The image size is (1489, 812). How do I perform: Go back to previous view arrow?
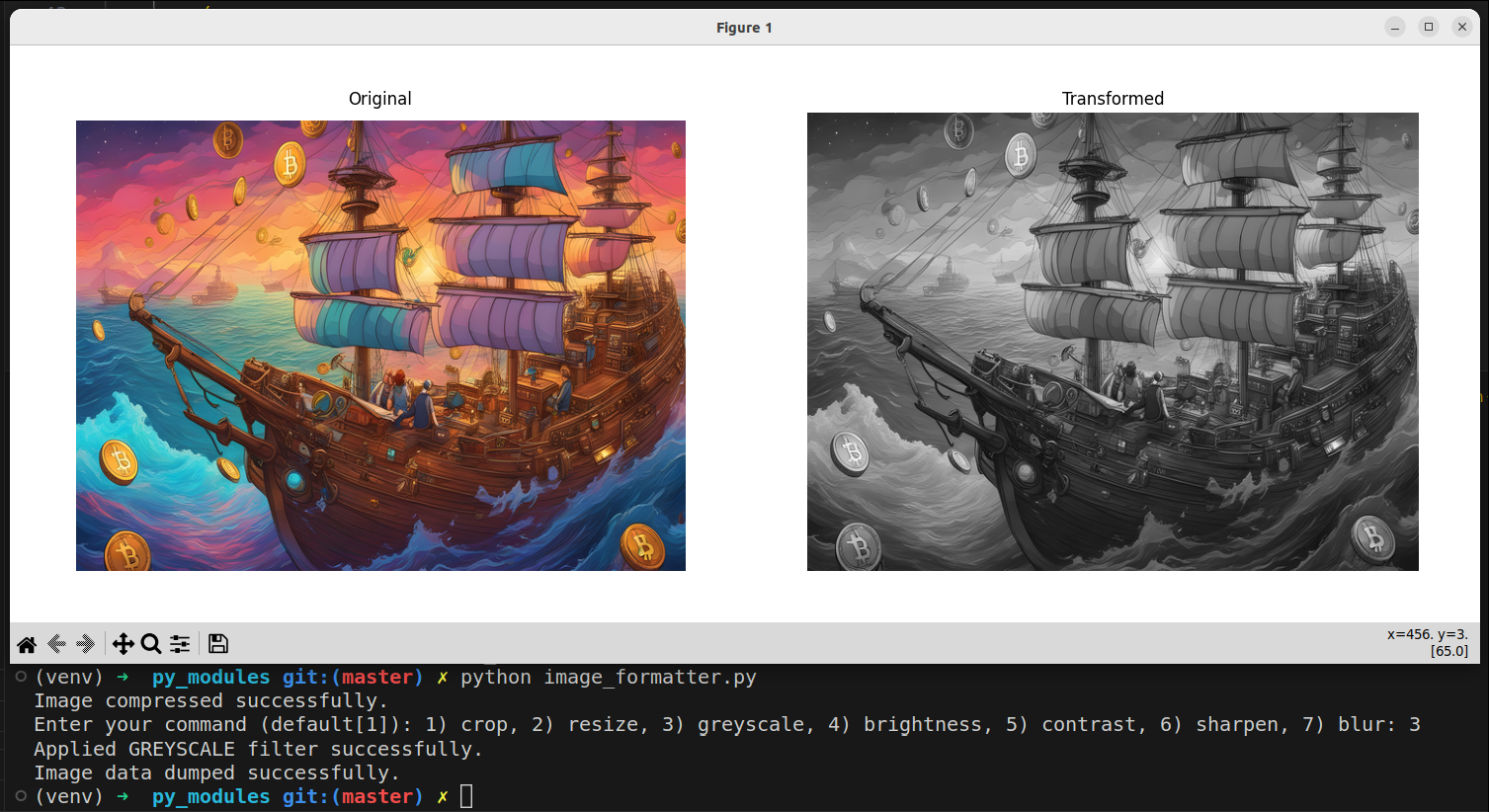coord(56,644)
